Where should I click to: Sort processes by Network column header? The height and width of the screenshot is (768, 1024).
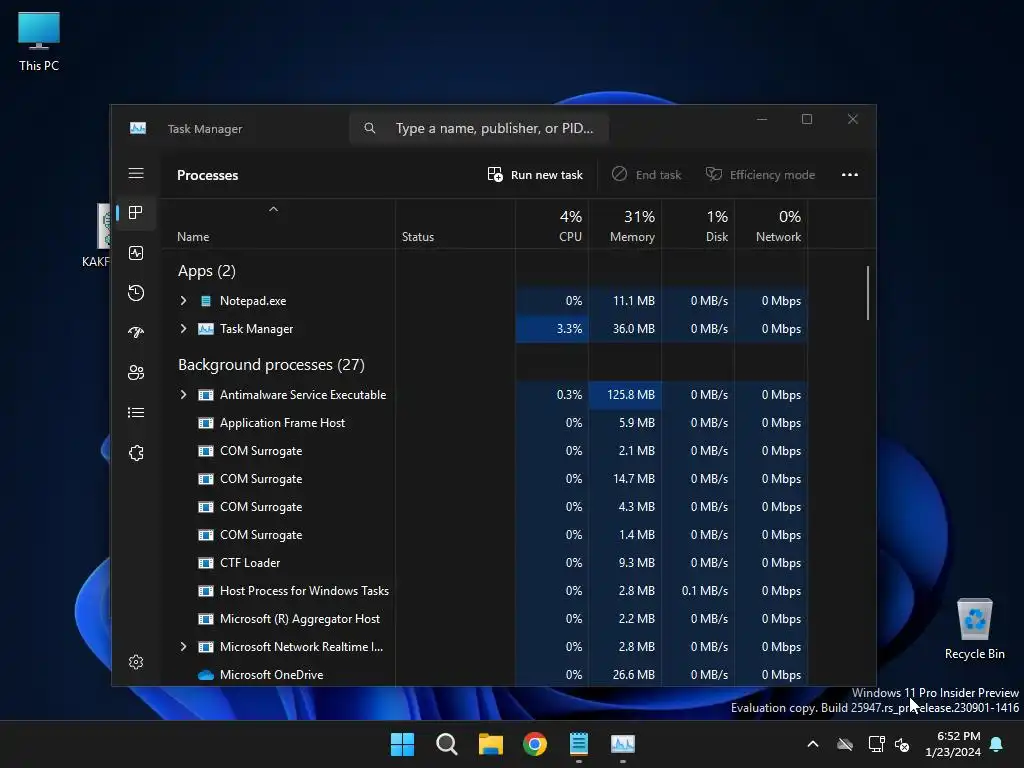pos(771,225)
